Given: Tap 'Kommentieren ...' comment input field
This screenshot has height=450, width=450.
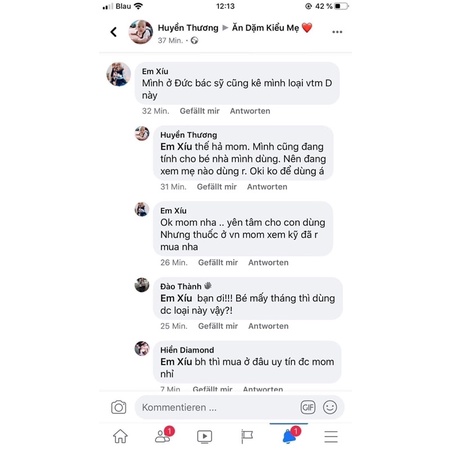Looking at the screenshot, I should pos(239,407).
